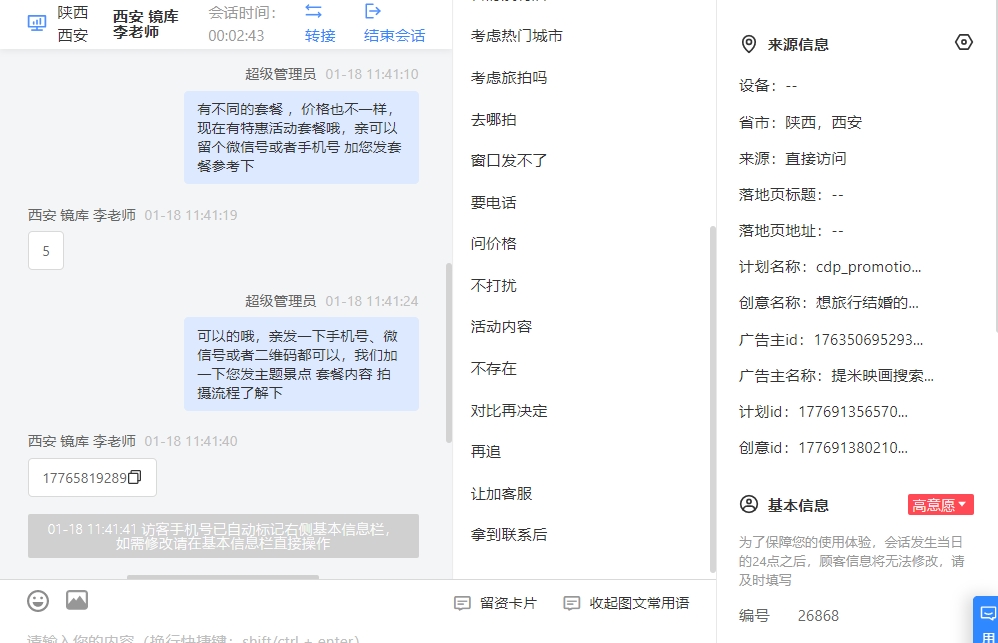Copy the phone number 17765819289 using copy icon
Image resolution: width=998 pixels, height=643 pixels.
(x=134, y=477)
